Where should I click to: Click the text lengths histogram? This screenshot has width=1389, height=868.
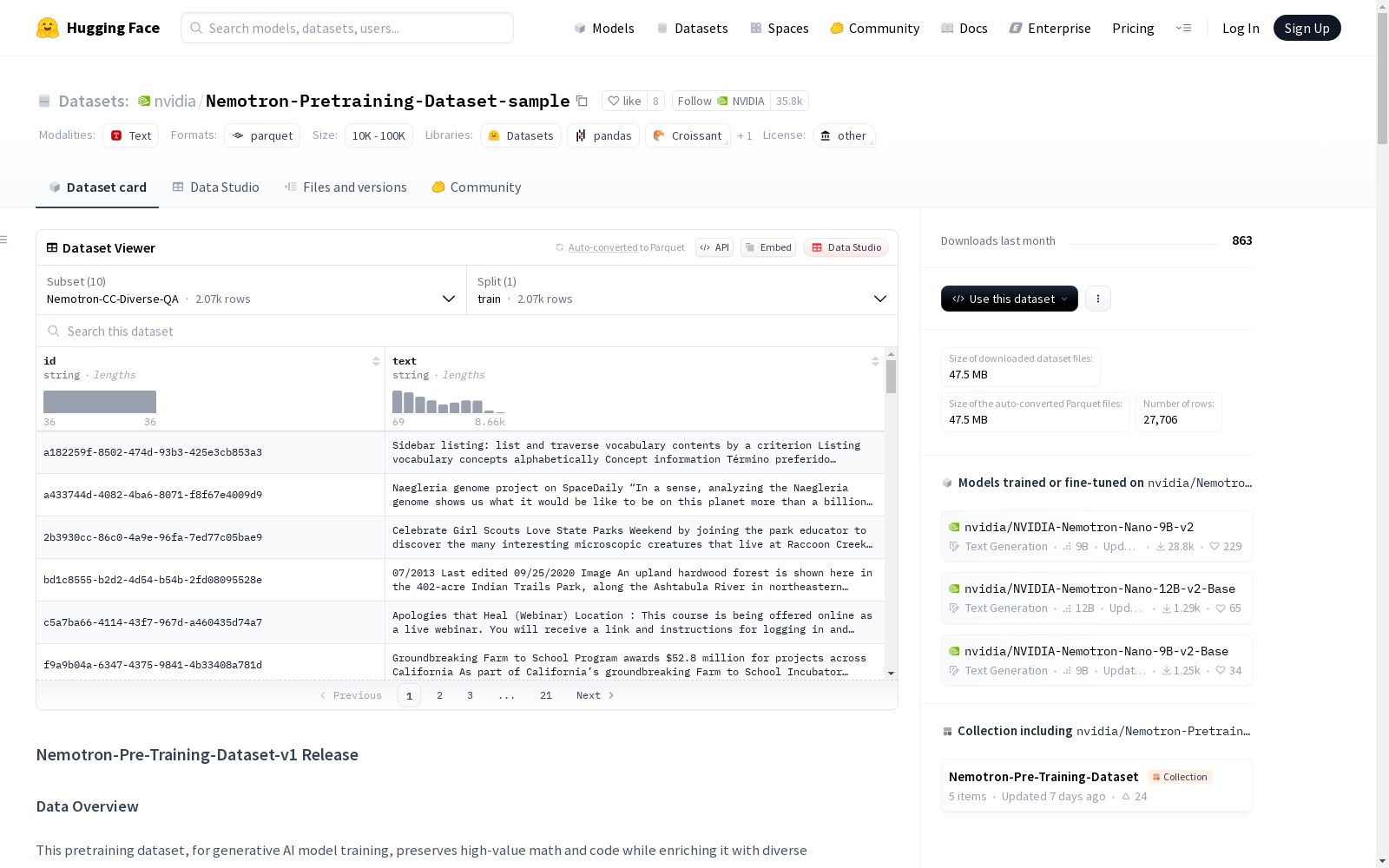(x=448, y=402)
